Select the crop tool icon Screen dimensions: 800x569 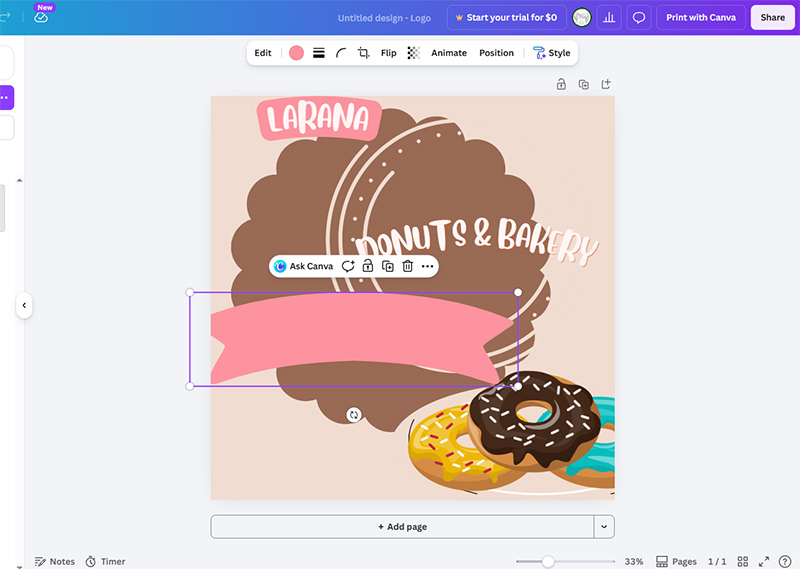[363, 53]
